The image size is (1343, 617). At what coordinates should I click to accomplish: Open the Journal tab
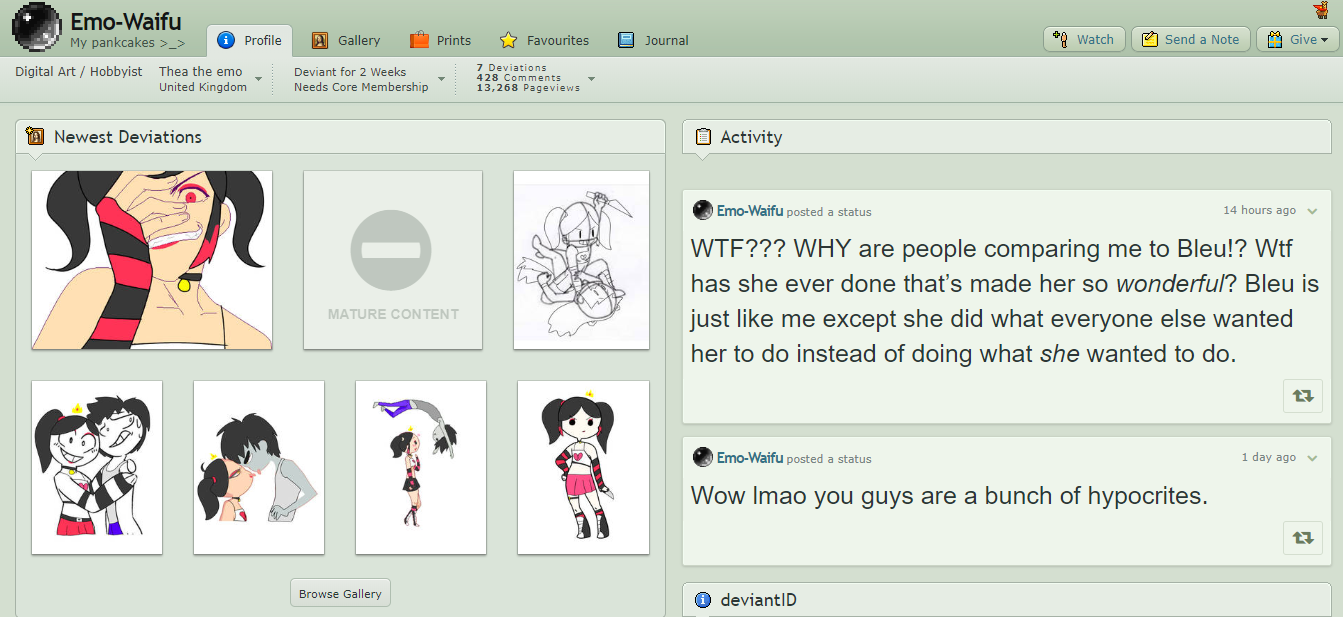[653, 40]
